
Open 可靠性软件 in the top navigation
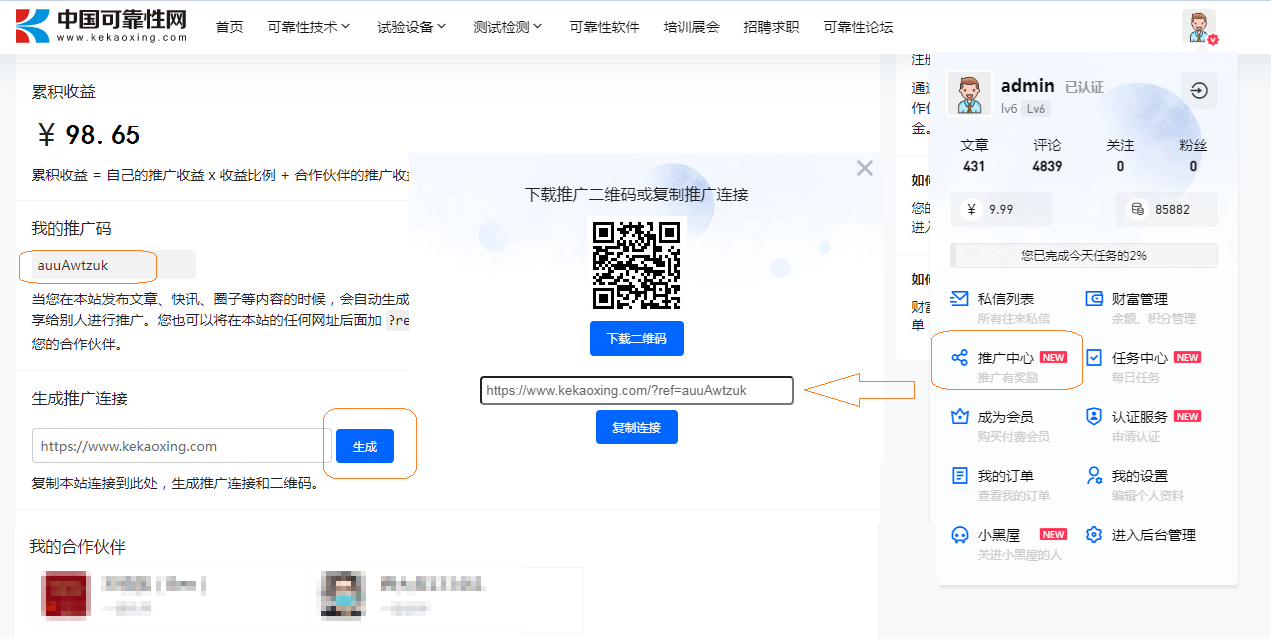tap(604, 27)
